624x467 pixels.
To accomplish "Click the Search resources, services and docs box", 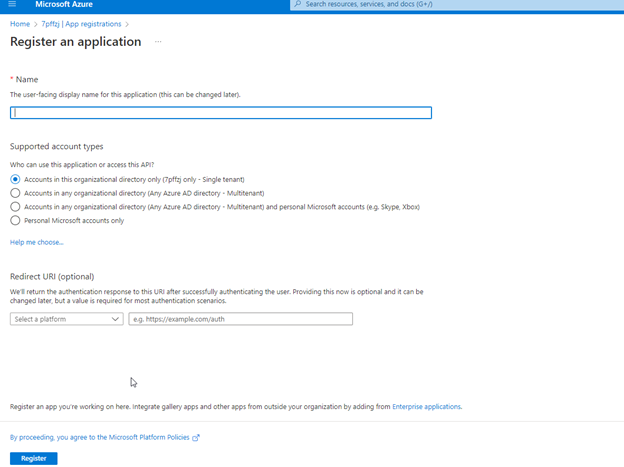I will coord(457,4).
